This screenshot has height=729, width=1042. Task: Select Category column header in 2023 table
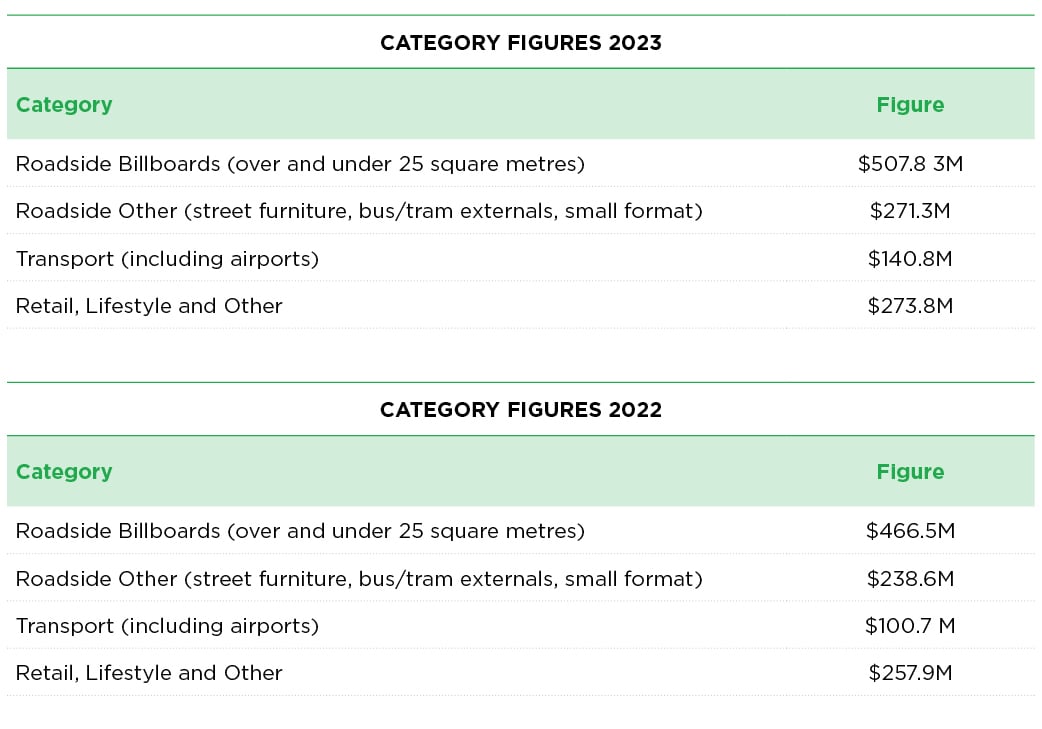pyautogui.click(x=64, y=104)
